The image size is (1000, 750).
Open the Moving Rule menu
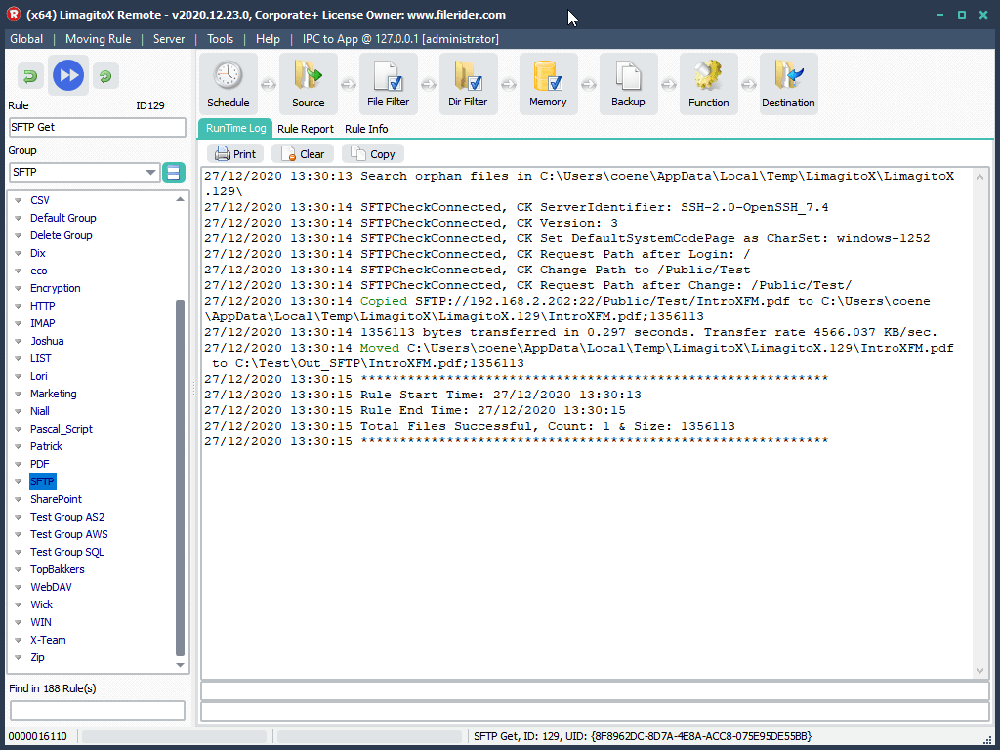pos(98,39)
